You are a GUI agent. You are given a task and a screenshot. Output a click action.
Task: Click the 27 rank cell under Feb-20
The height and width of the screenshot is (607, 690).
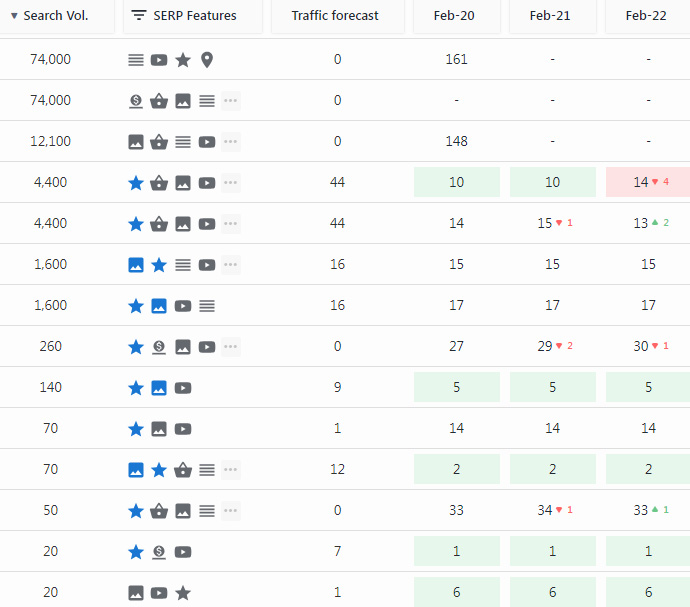[x=456, y=346]
